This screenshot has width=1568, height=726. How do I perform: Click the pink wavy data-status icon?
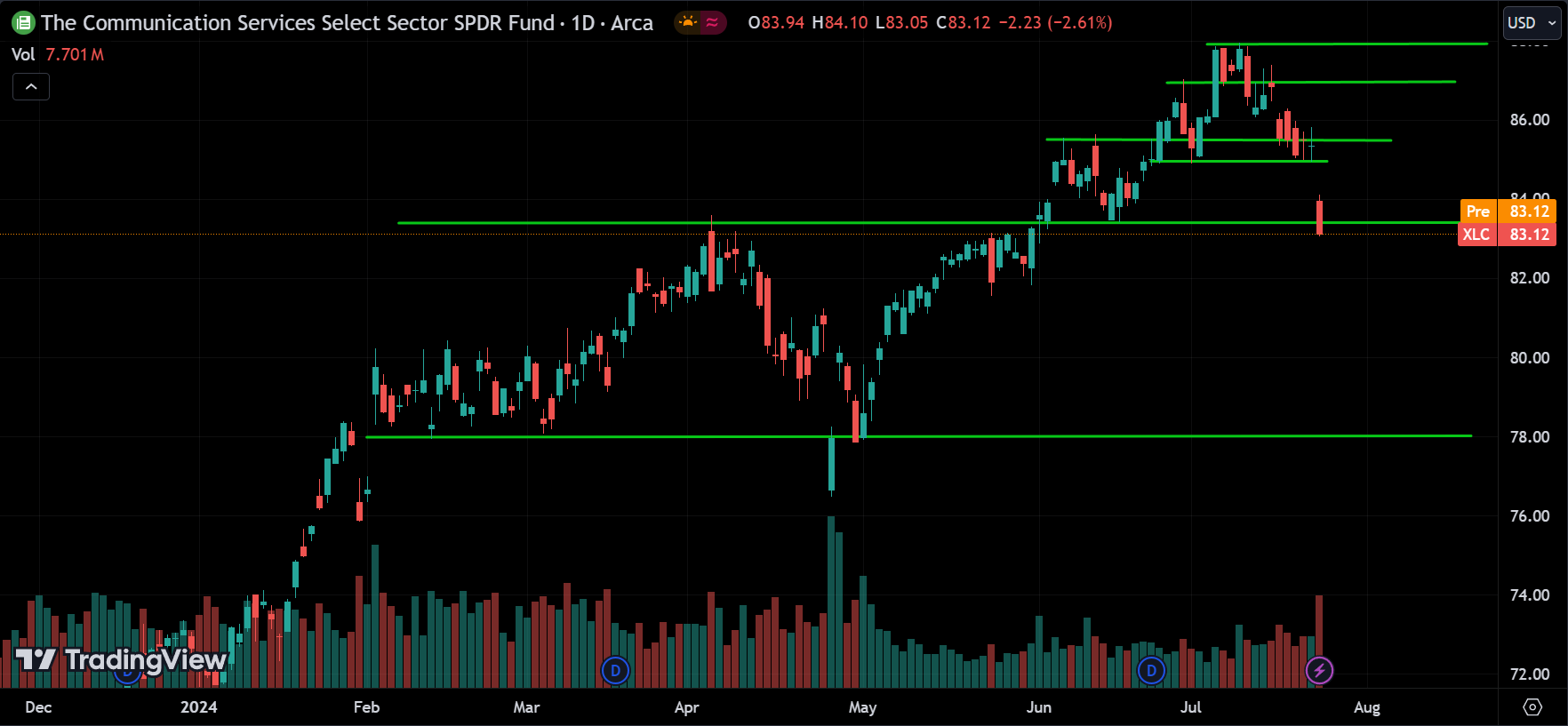(x=712, y=23)
